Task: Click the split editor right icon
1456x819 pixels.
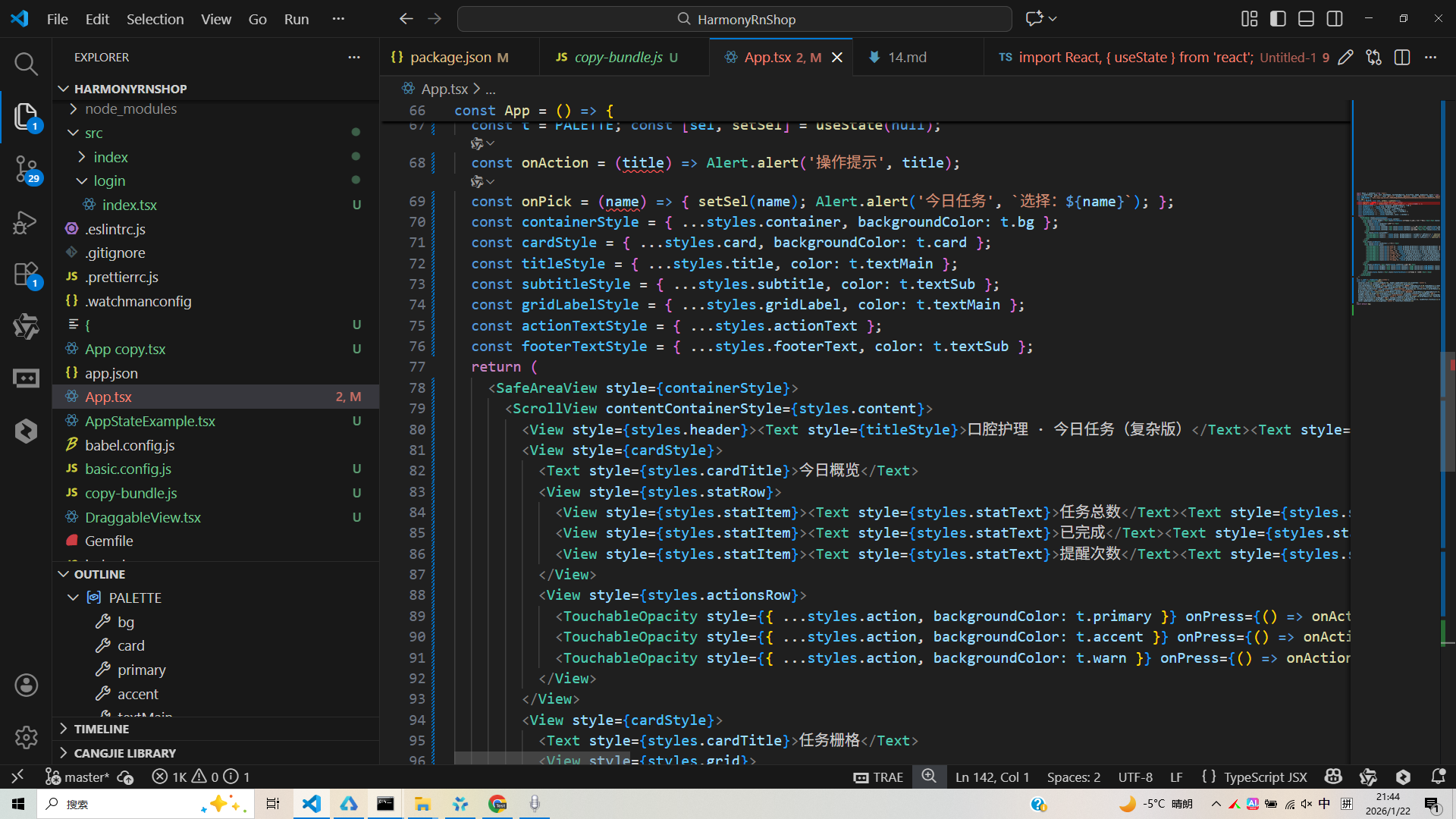Action: [1402, 58]
